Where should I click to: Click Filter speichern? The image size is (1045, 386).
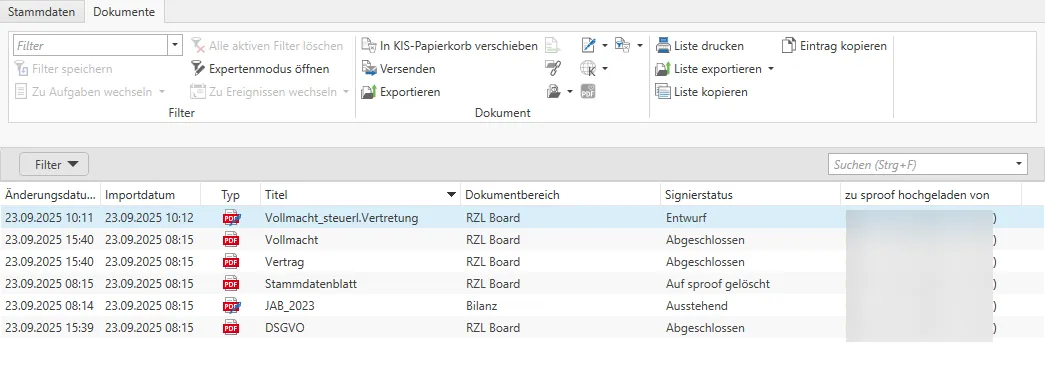tap(63, 69)
